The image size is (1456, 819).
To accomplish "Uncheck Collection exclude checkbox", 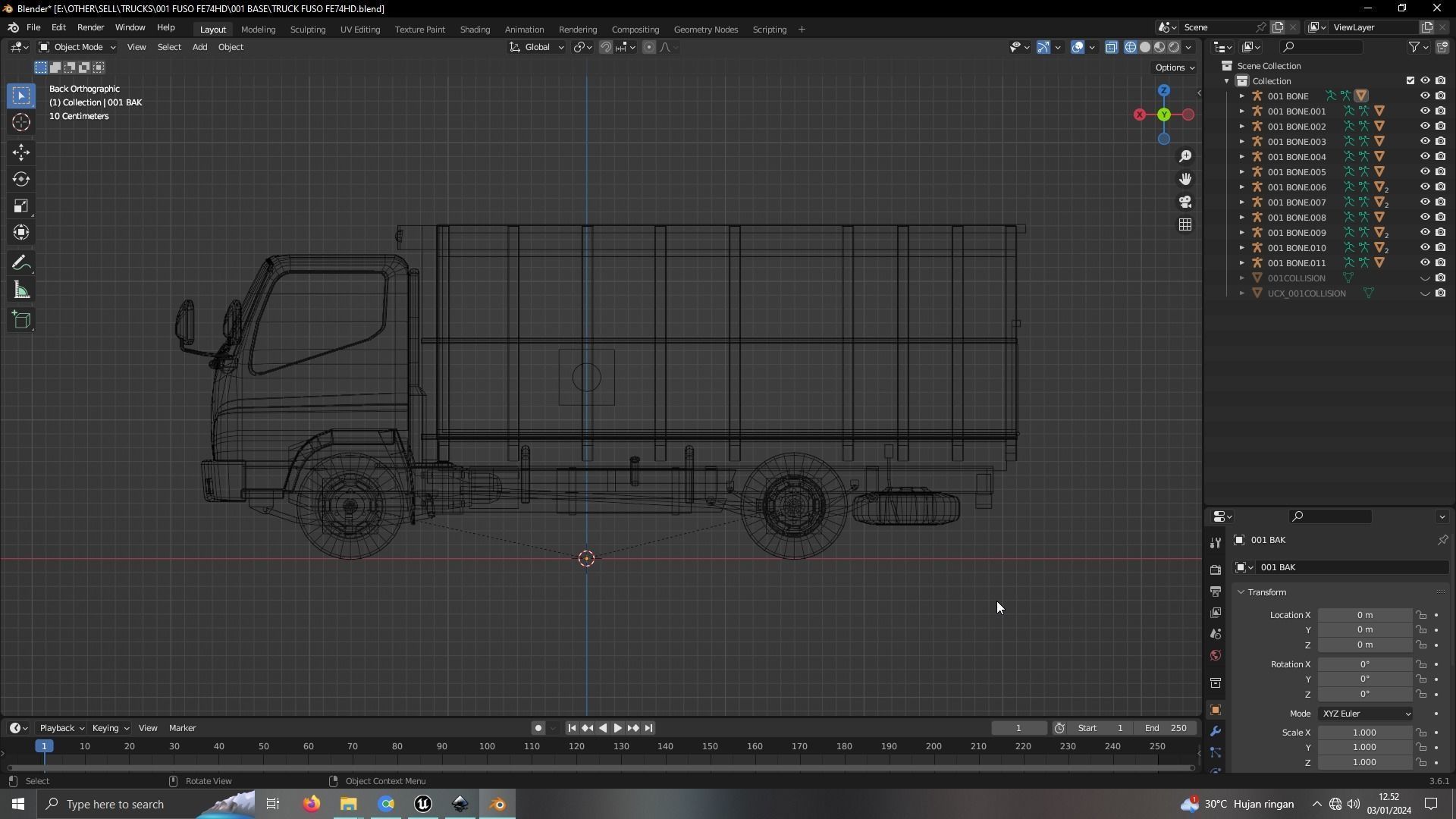I will coord(1410,80).
